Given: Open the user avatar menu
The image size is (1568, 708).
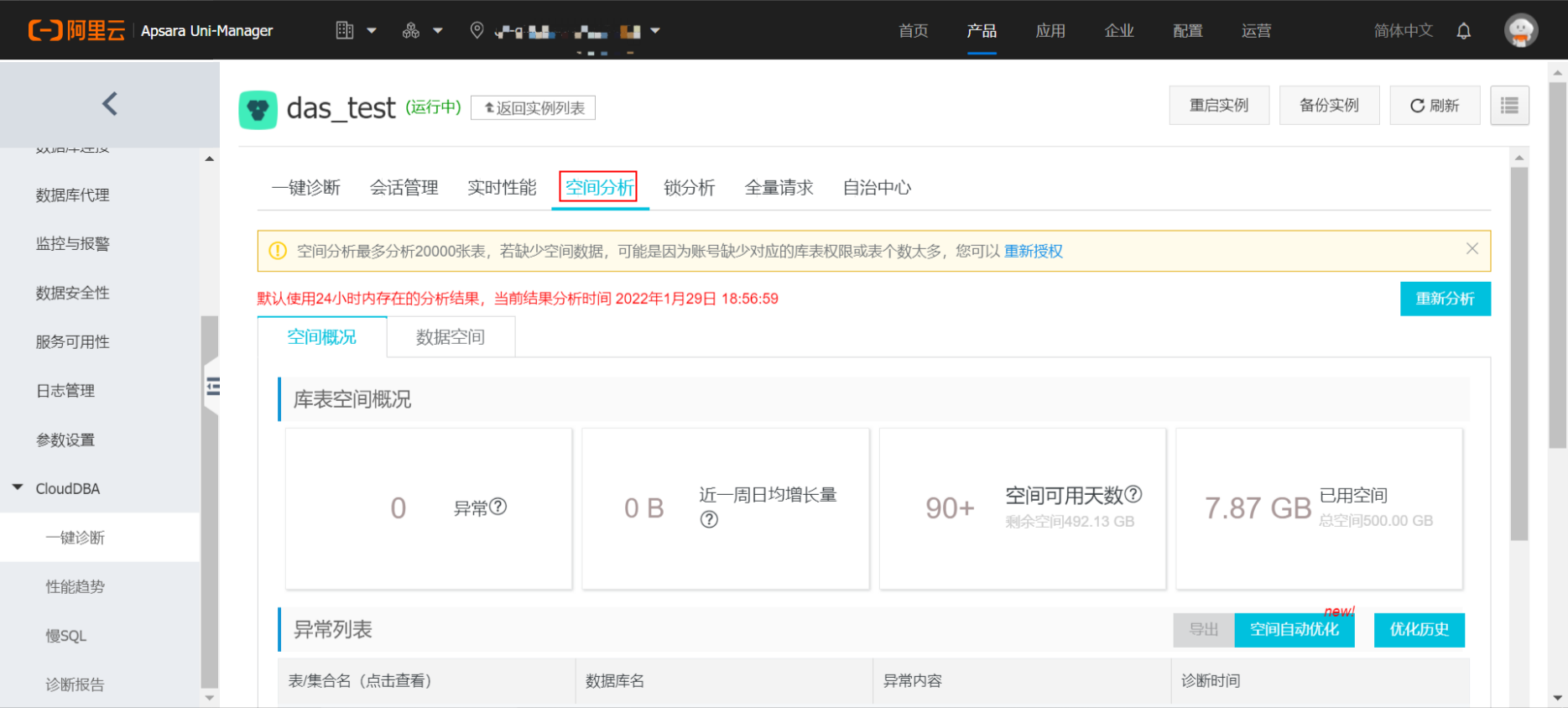Looking at the screenshot, I should tap(1521, 31).
